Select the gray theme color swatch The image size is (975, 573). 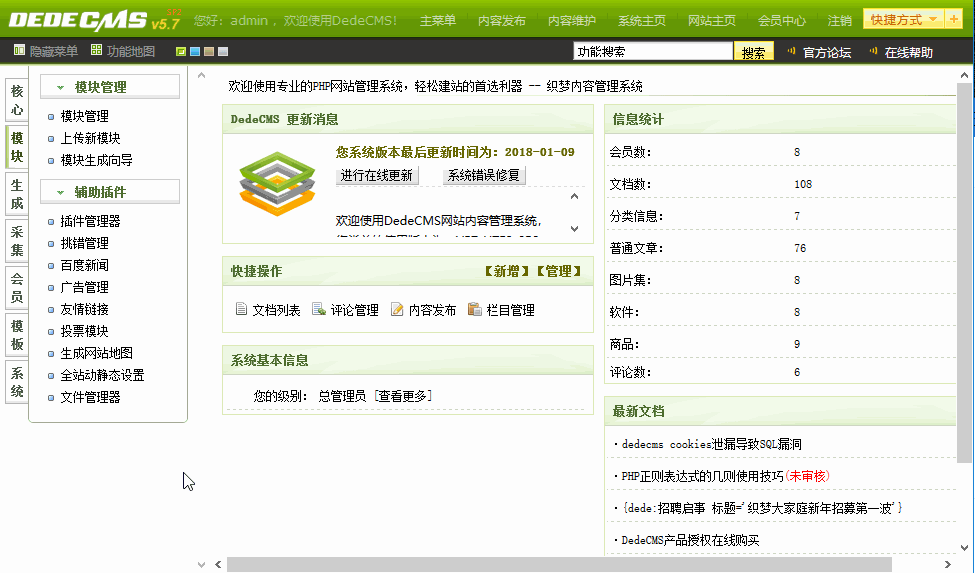coord(223,52)
